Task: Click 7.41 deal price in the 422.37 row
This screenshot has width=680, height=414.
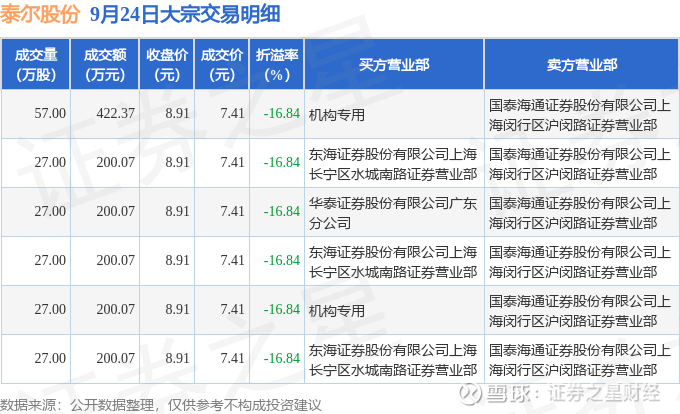Action: [x=232, y=114]
